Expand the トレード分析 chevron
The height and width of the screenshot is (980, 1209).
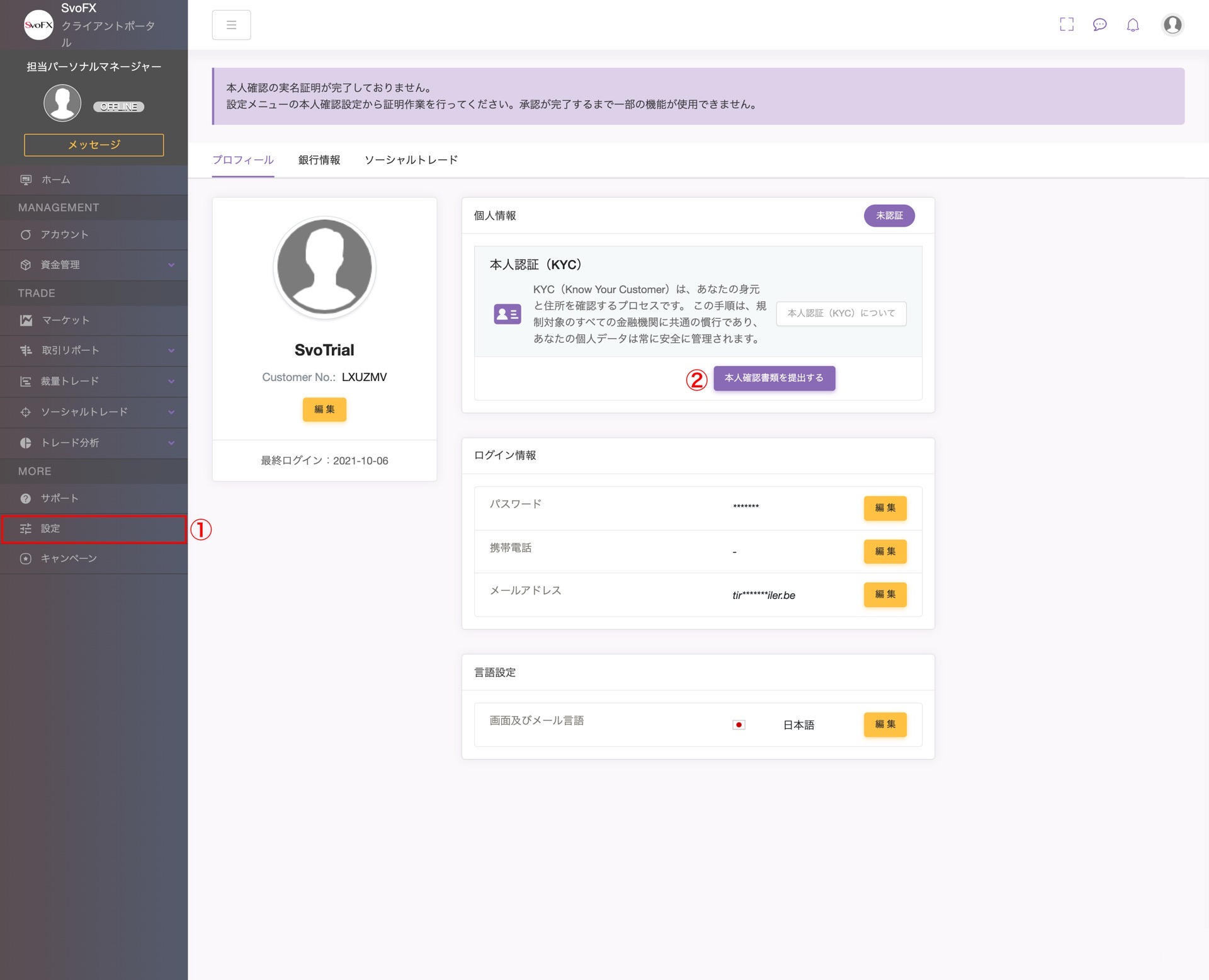click(171, 443)
